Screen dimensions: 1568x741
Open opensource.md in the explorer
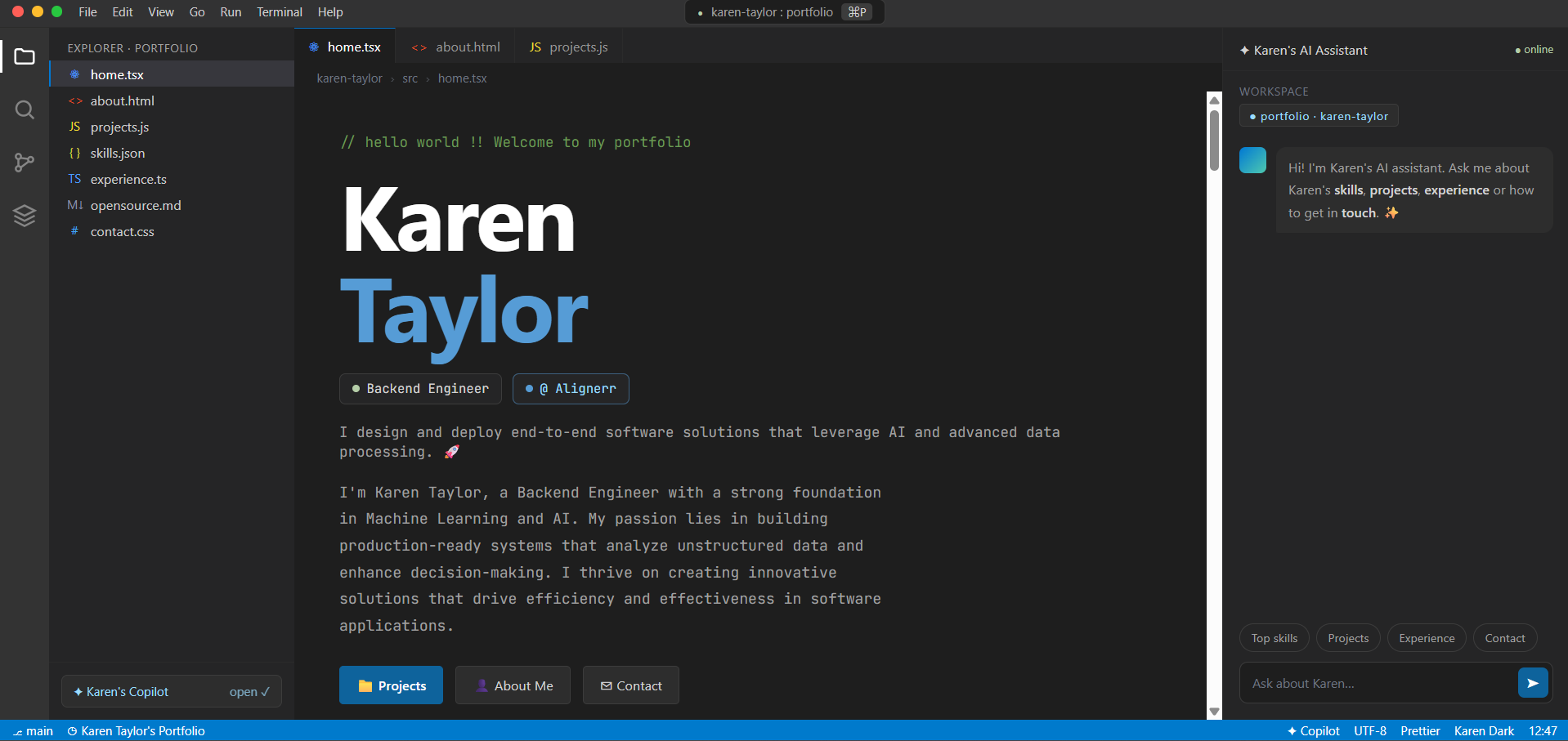coord(172,205)
